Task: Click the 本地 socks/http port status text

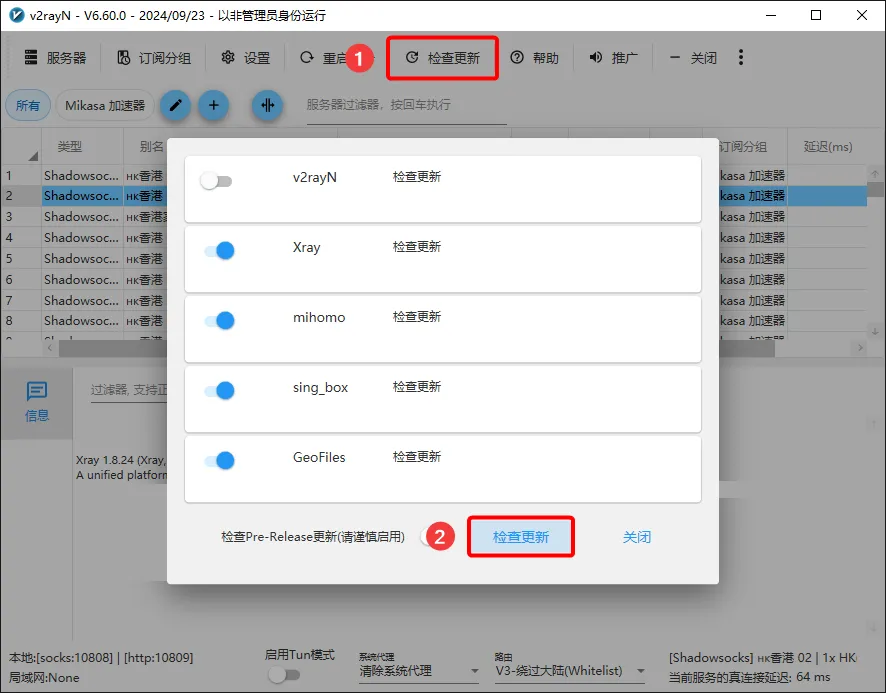Action: point(101,658)
